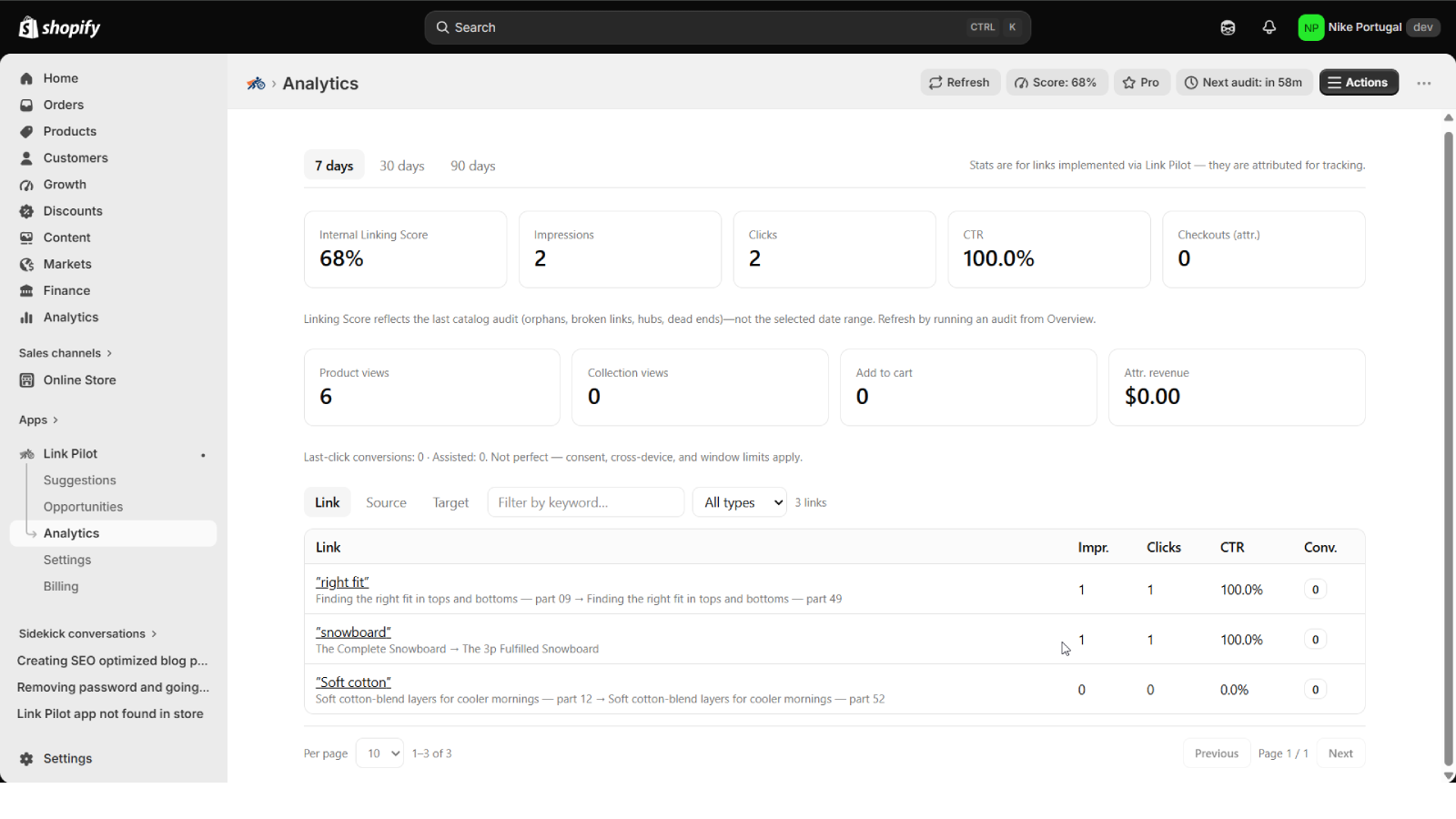Open the notifications bell
1456x819 pixels.
coord(1269,27)
